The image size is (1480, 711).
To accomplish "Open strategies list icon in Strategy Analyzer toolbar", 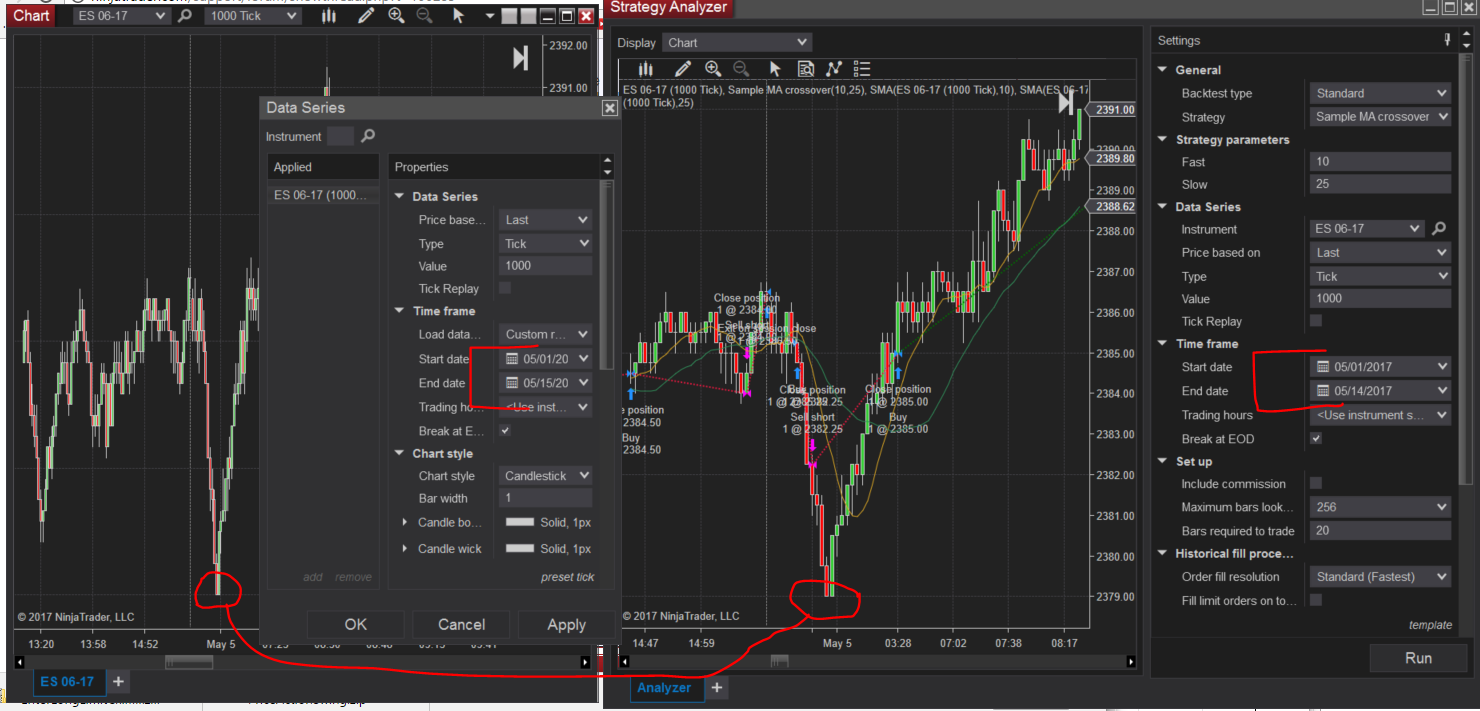I will (x=862, y=69).
